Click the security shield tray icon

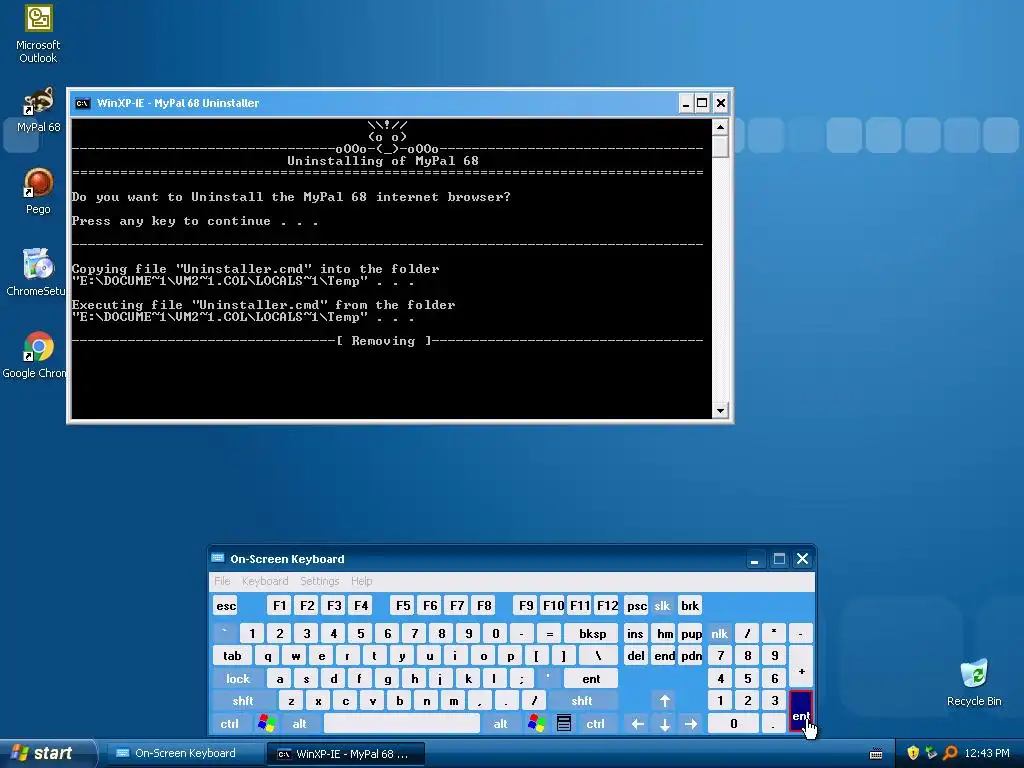coord(912,753)
